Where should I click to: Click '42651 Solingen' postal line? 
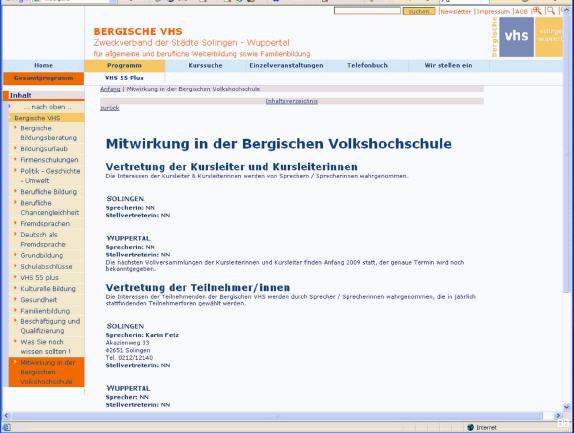[x=128, y=350]
